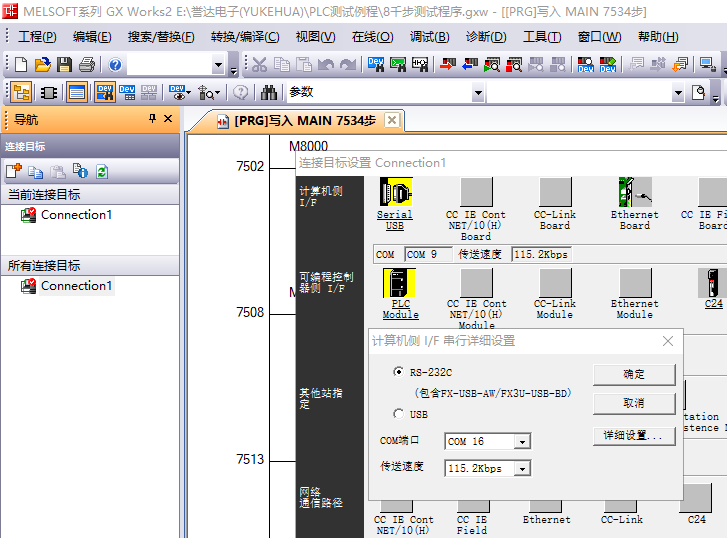Click the 详细设置... button
The width and height of the screenshot is (727, 538).
pyautogui.click(x=634, y=436)
